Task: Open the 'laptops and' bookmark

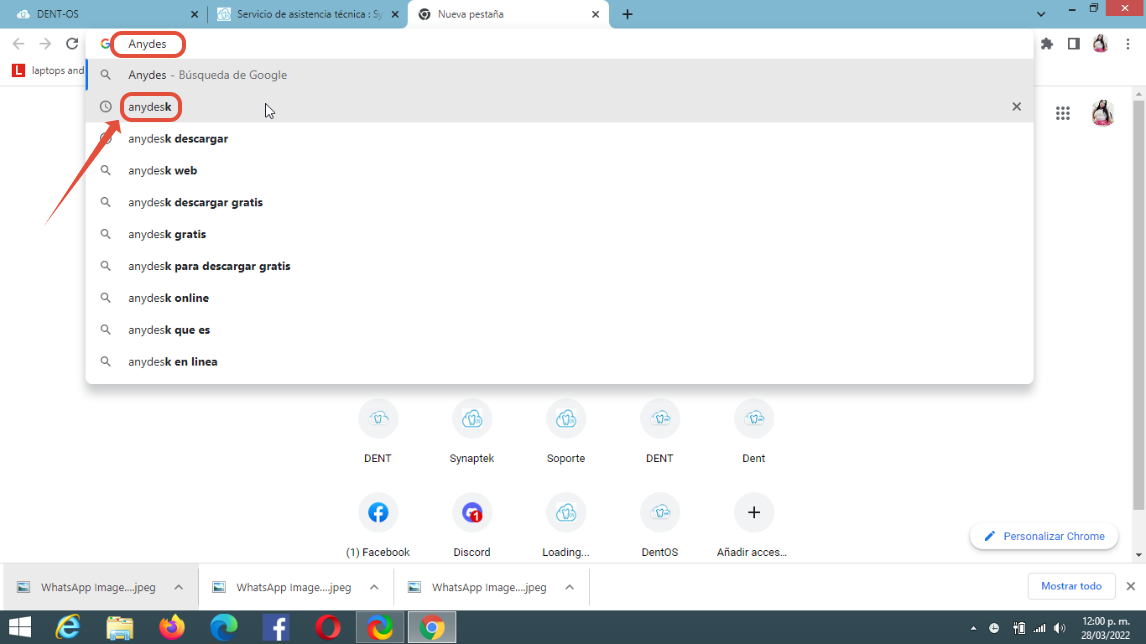Action: click(x=48, y=71)
